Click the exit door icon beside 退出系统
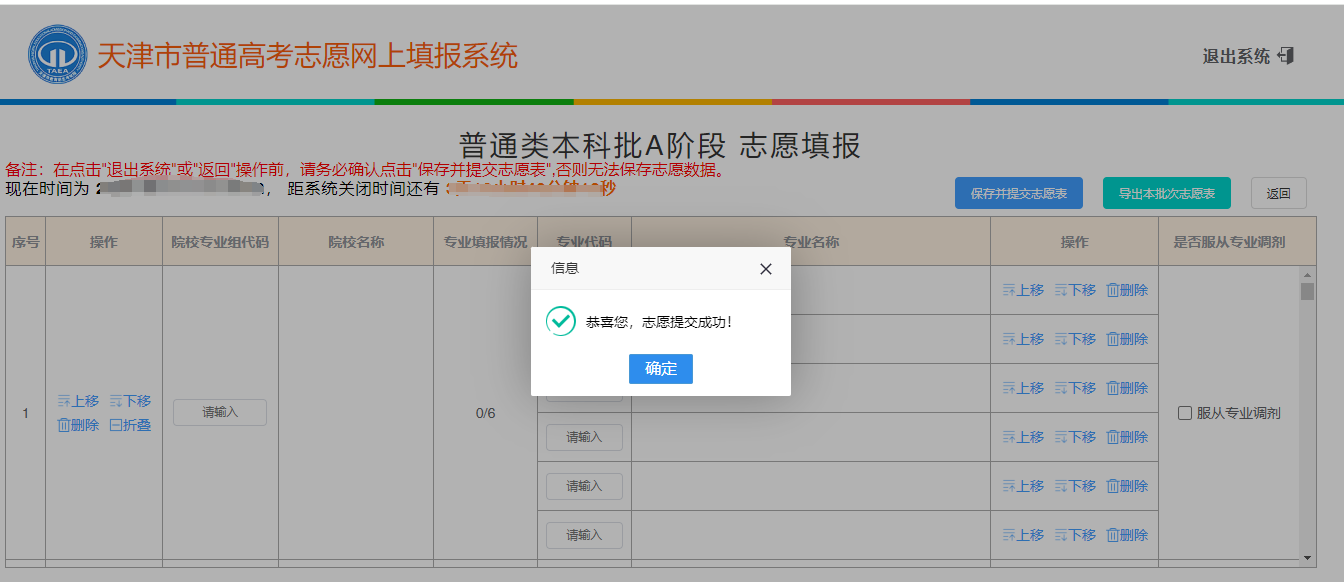1344x582 pixels. [1286, 56]
